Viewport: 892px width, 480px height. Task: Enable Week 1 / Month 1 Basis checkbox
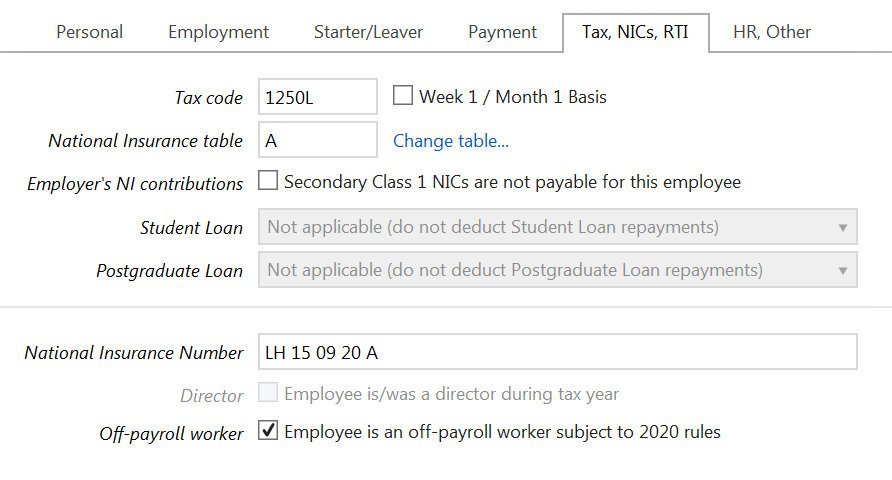tap(403, 96)
